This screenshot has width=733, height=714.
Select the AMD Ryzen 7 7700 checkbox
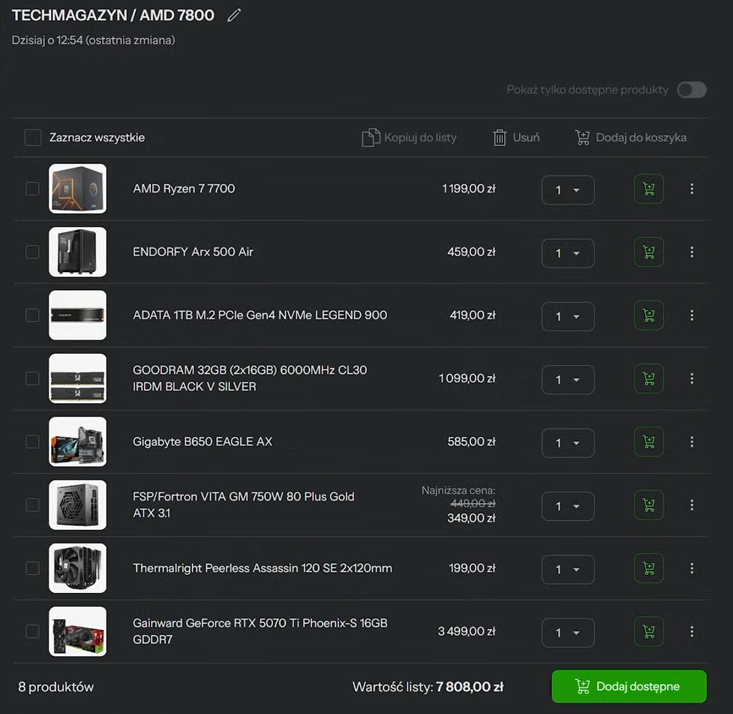33,189
